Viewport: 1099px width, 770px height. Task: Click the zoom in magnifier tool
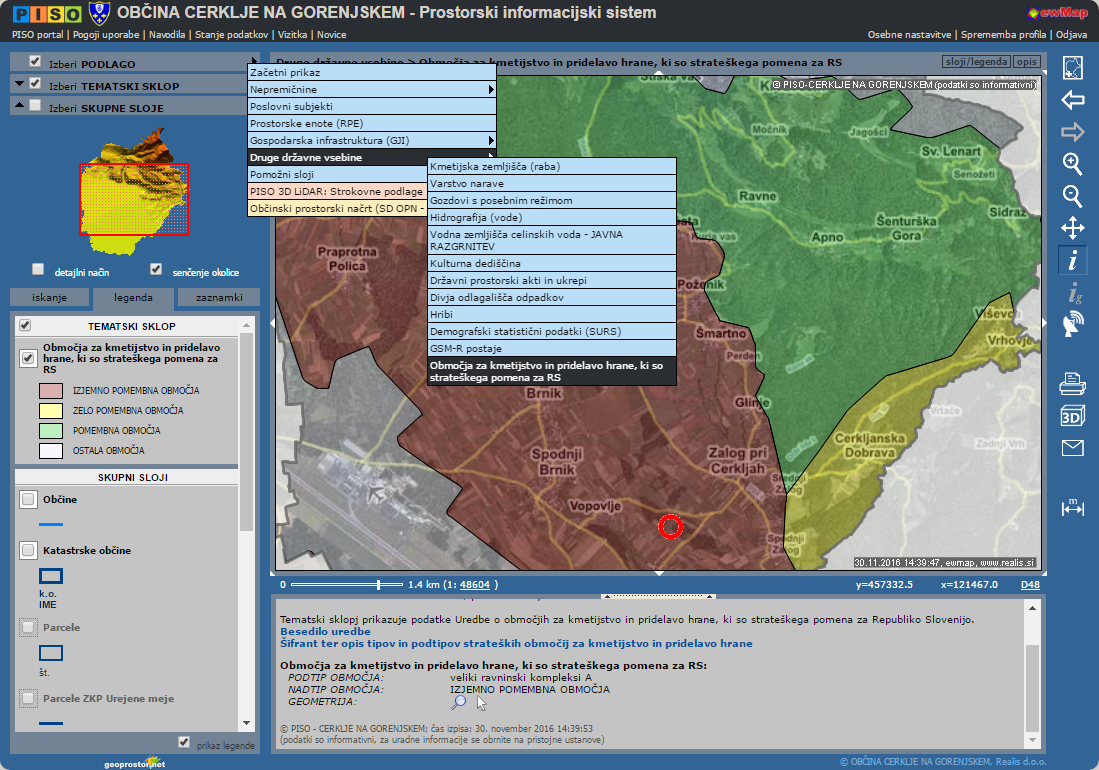(x=1072, y=164)
